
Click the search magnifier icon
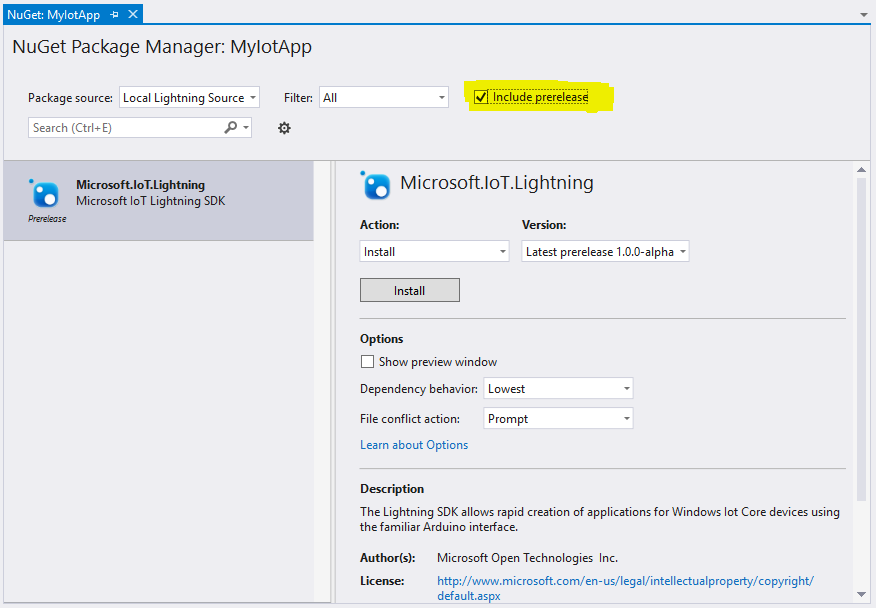(x=230, y=127)
